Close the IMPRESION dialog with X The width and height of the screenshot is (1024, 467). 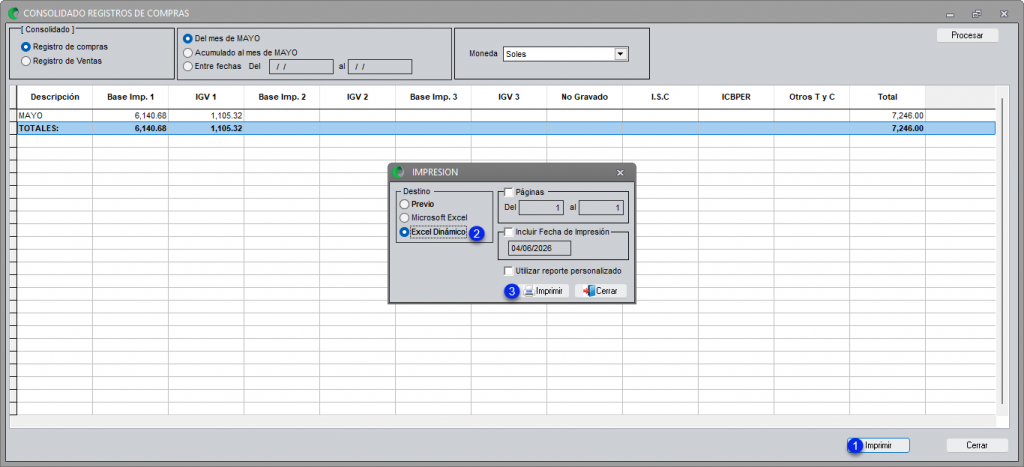click(620, 172)
